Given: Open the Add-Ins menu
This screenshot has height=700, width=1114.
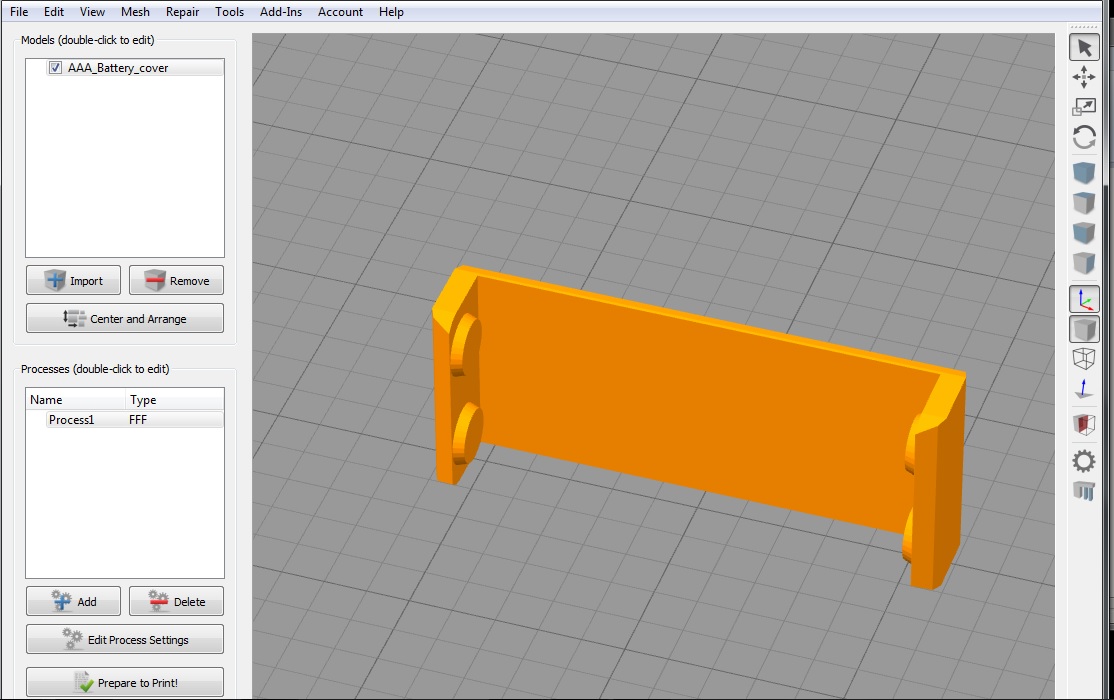Looking at the screenshot, I should click(281, 11).
